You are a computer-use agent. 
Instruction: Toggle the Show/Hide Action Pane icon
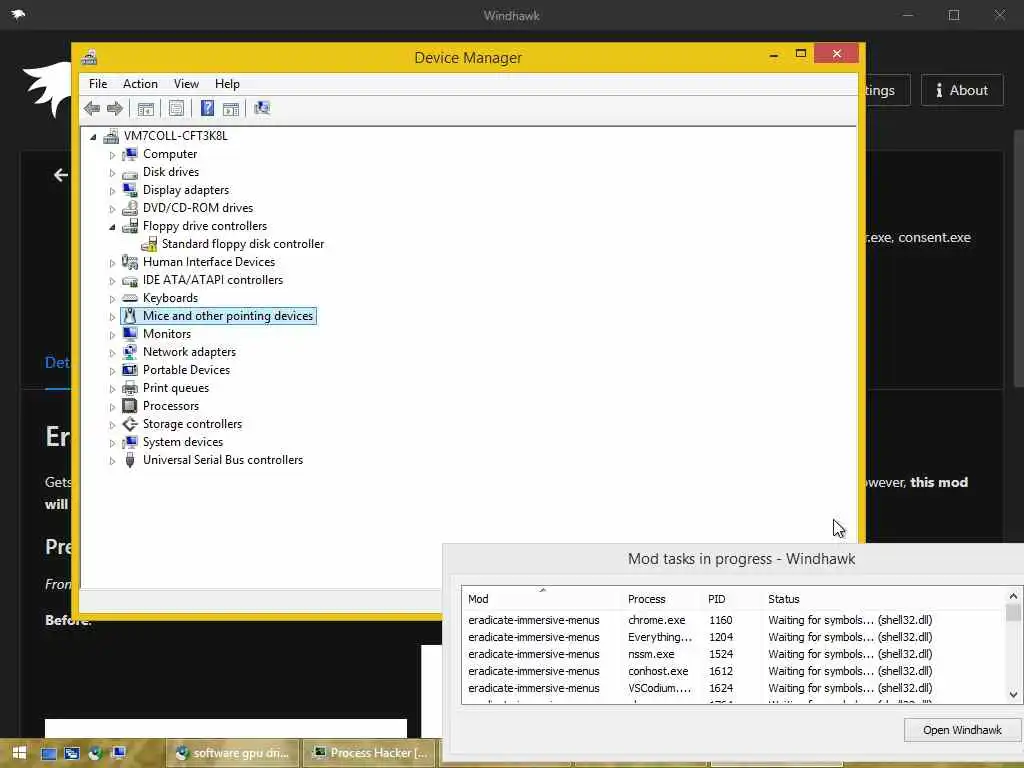(231, 108)
